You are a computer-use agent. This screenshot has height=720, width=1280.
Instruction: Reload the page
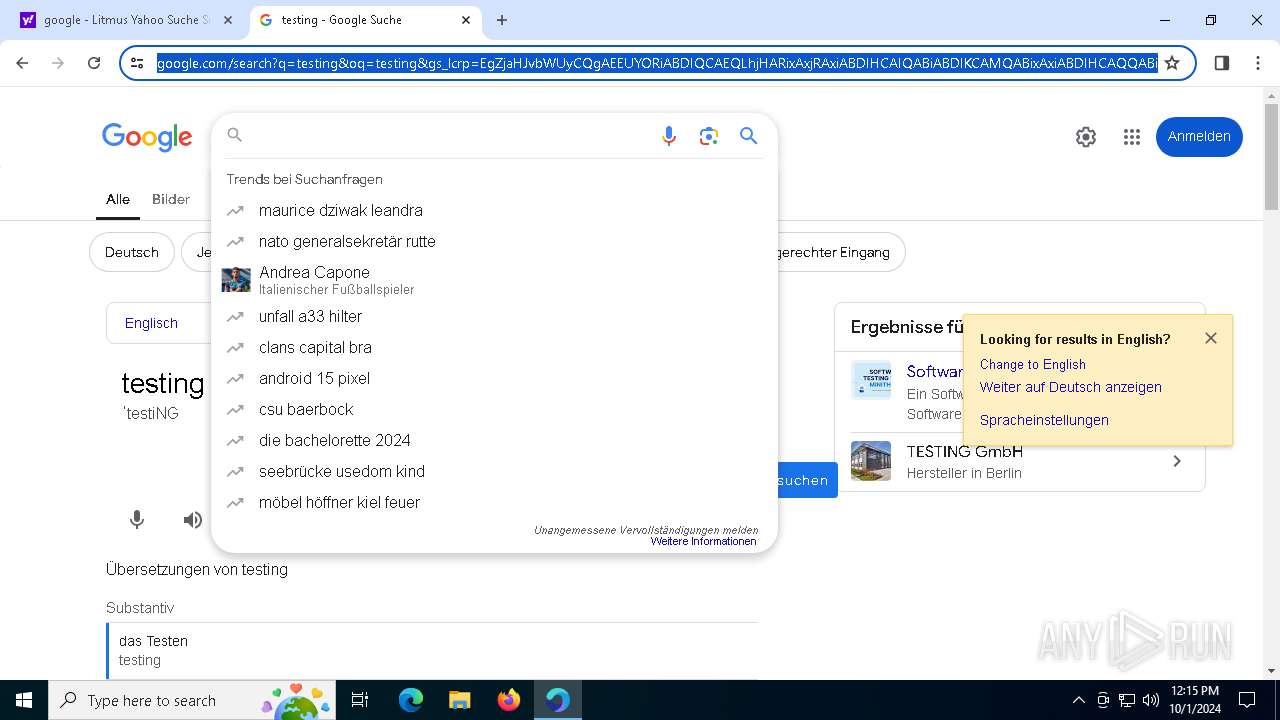point(94,63)
